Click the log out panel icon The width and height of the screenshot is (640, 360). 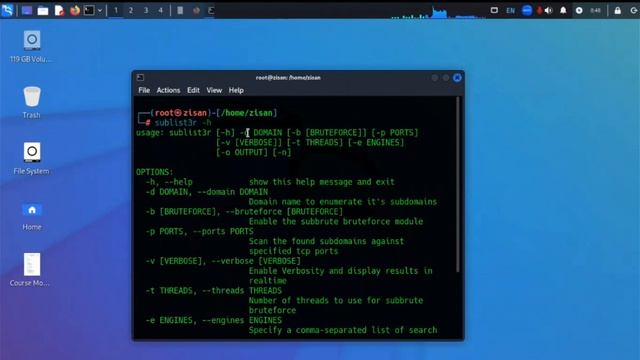click(634, 11)
